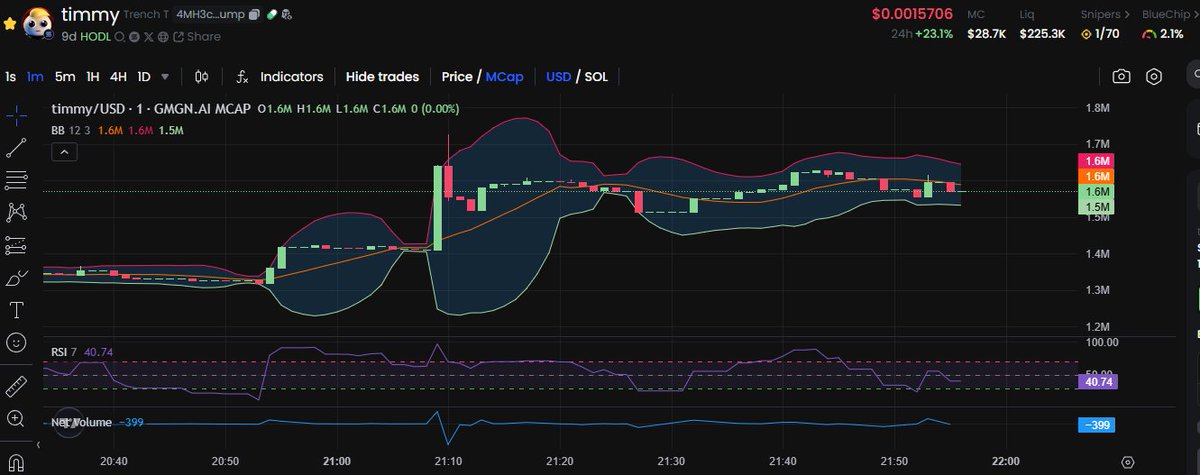Viewport: 1200px width, 475px height.
Task: Click the RSI 40.74 value tag
Action: coord(1099,382)
